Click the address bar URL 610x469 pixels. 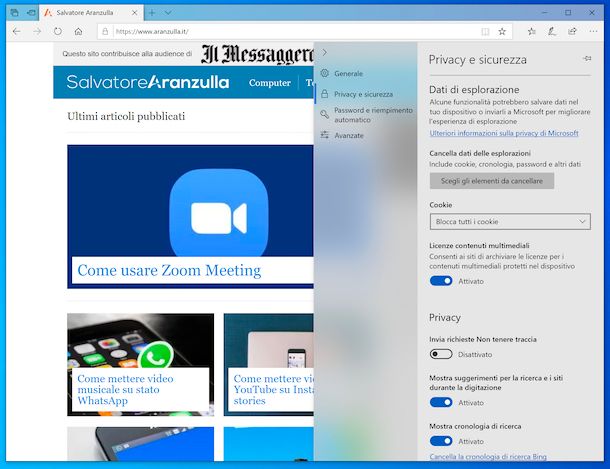[x=152, y=32]
